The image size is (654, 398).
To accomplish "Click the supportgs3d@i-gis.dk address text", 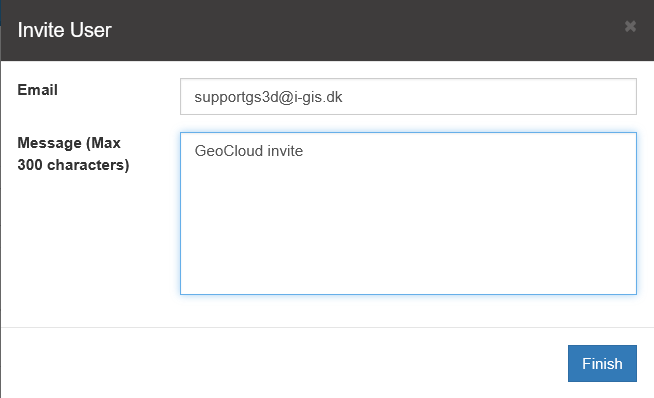I will [x=268, y=97].
